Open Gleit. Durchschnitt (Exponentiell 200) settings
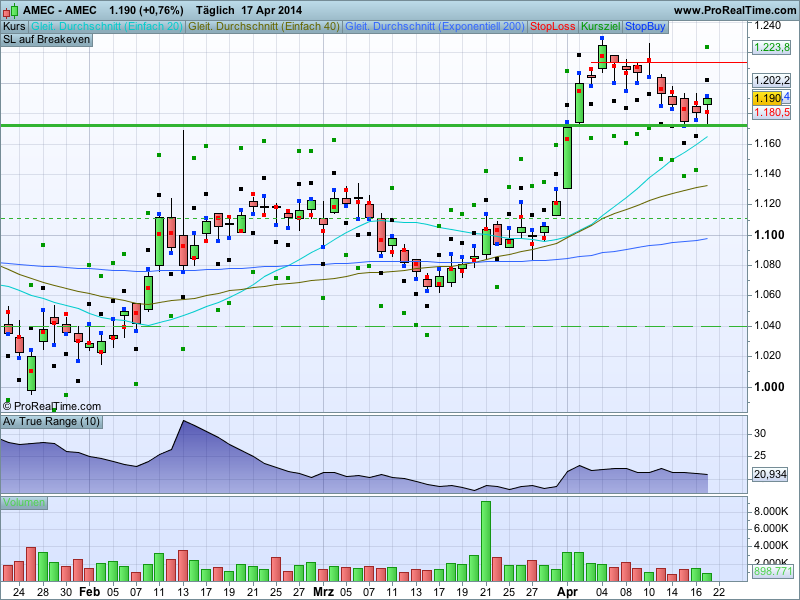The image size is (800, 600). 434,25
